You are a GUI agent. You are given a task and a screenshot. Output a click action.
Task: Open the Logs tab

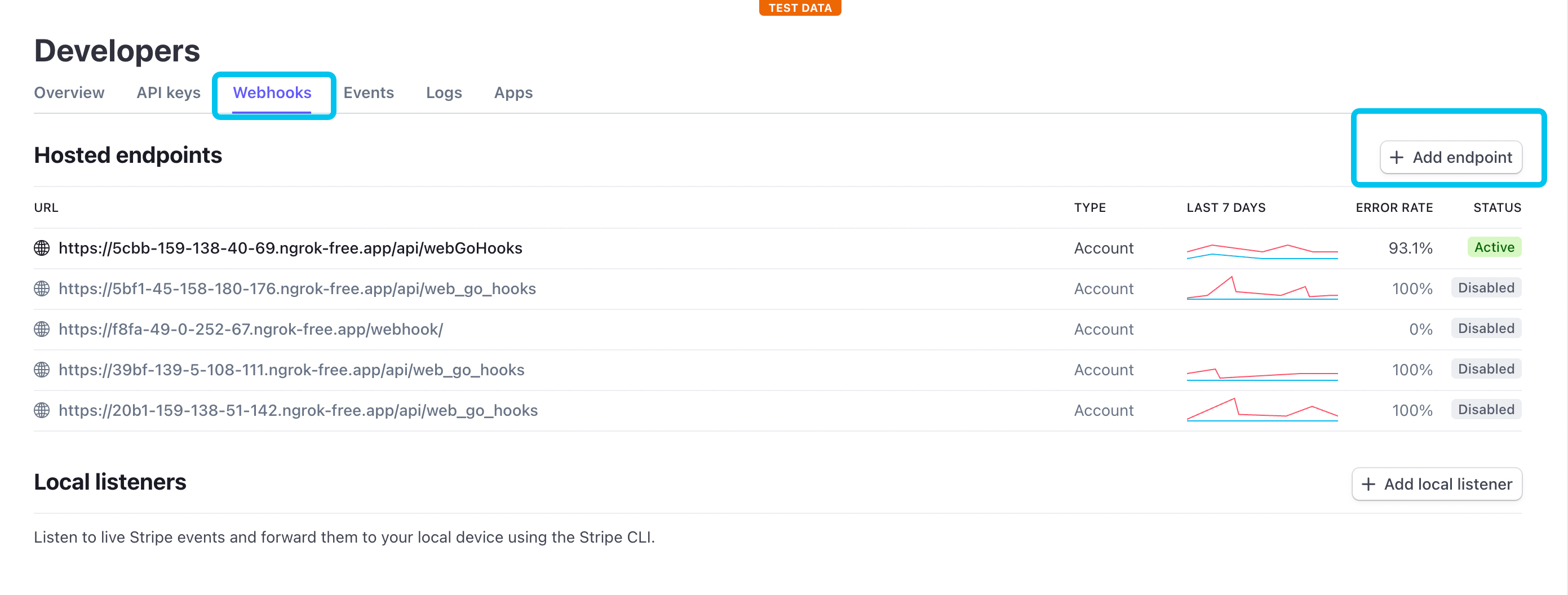(444, 92)
